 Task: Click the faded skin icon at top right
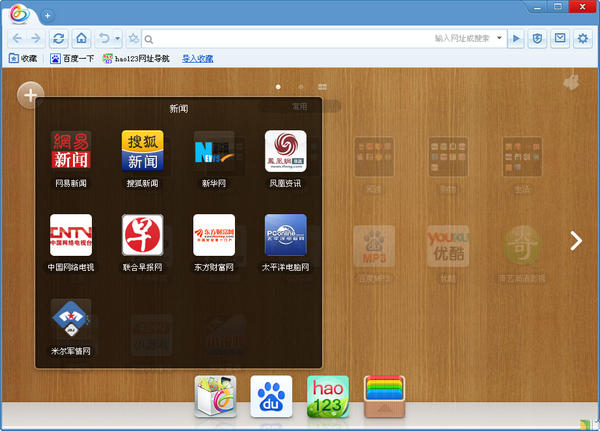(571, 82)
